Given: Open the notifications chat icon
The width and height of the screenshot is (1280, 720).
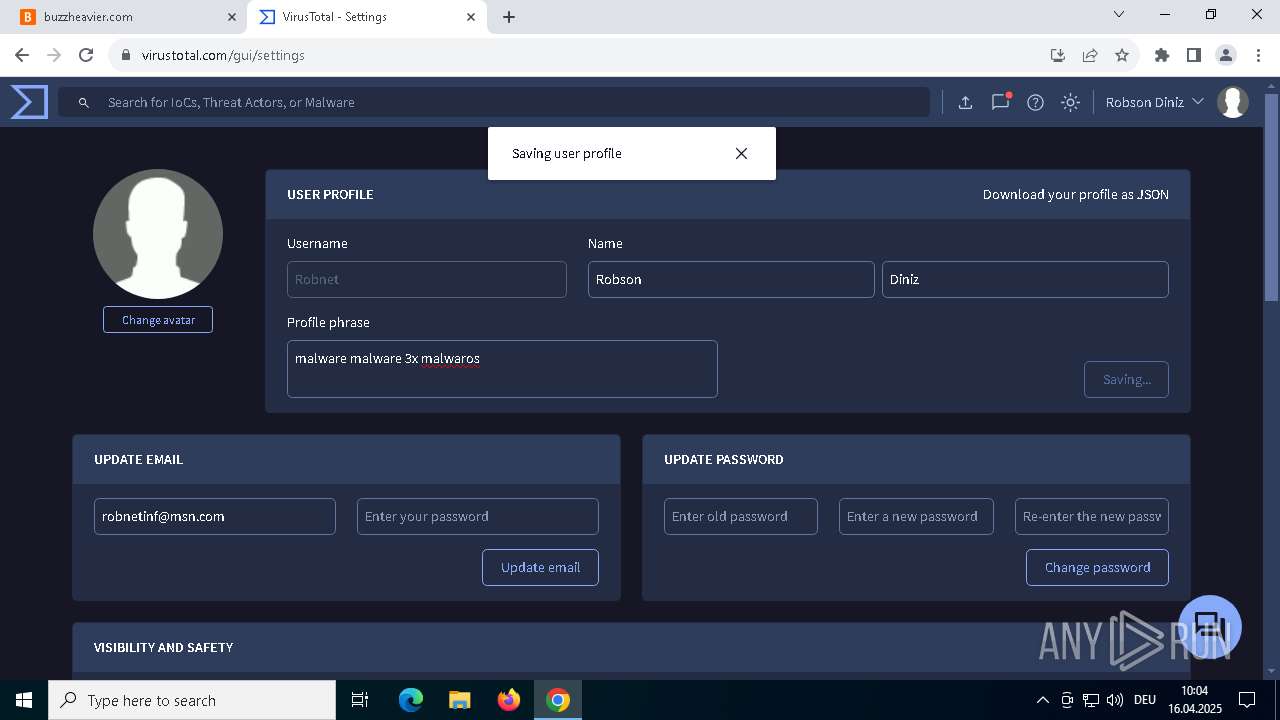Looking at the screenshot, I should [1000, 102].
